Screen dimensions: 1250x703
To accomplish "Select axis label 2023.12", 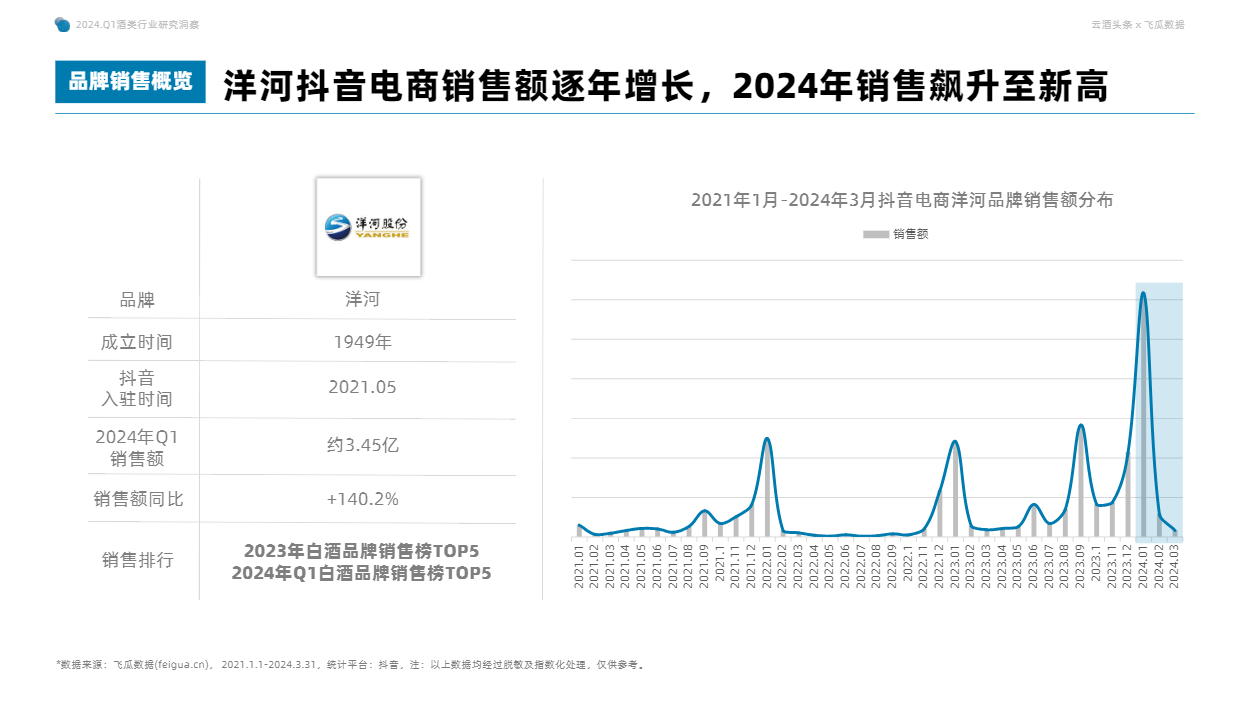I will click(1128, 566).
